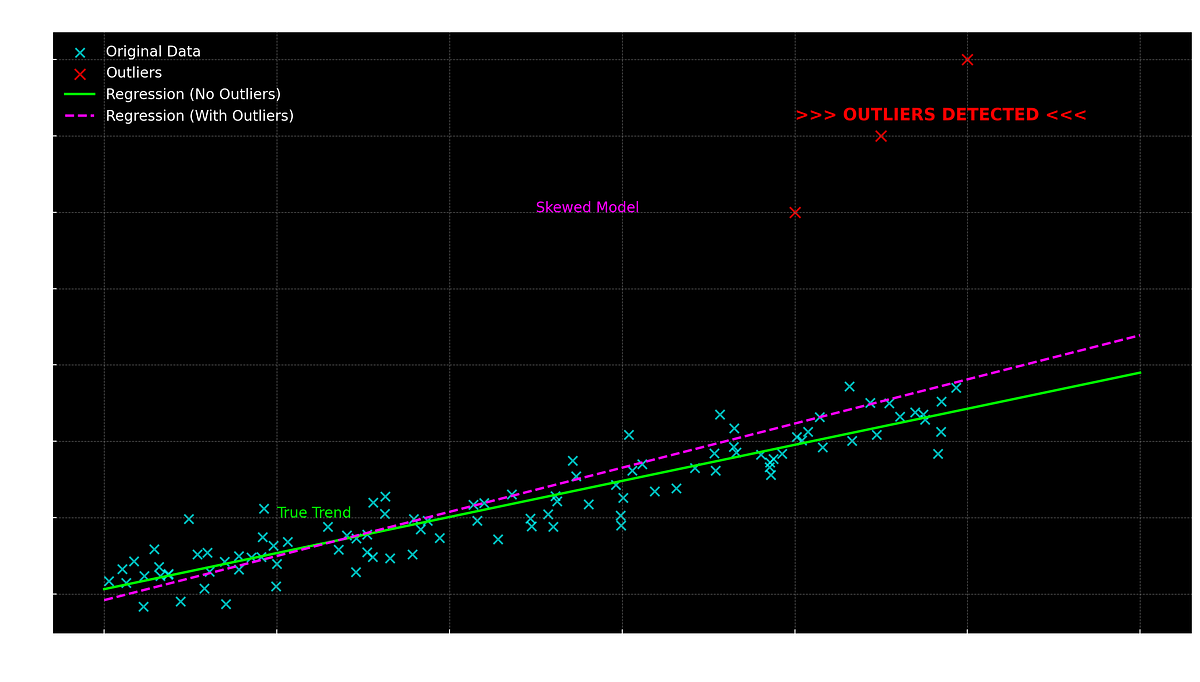Click the Skewed Model annotation

(x=588, y=207)
